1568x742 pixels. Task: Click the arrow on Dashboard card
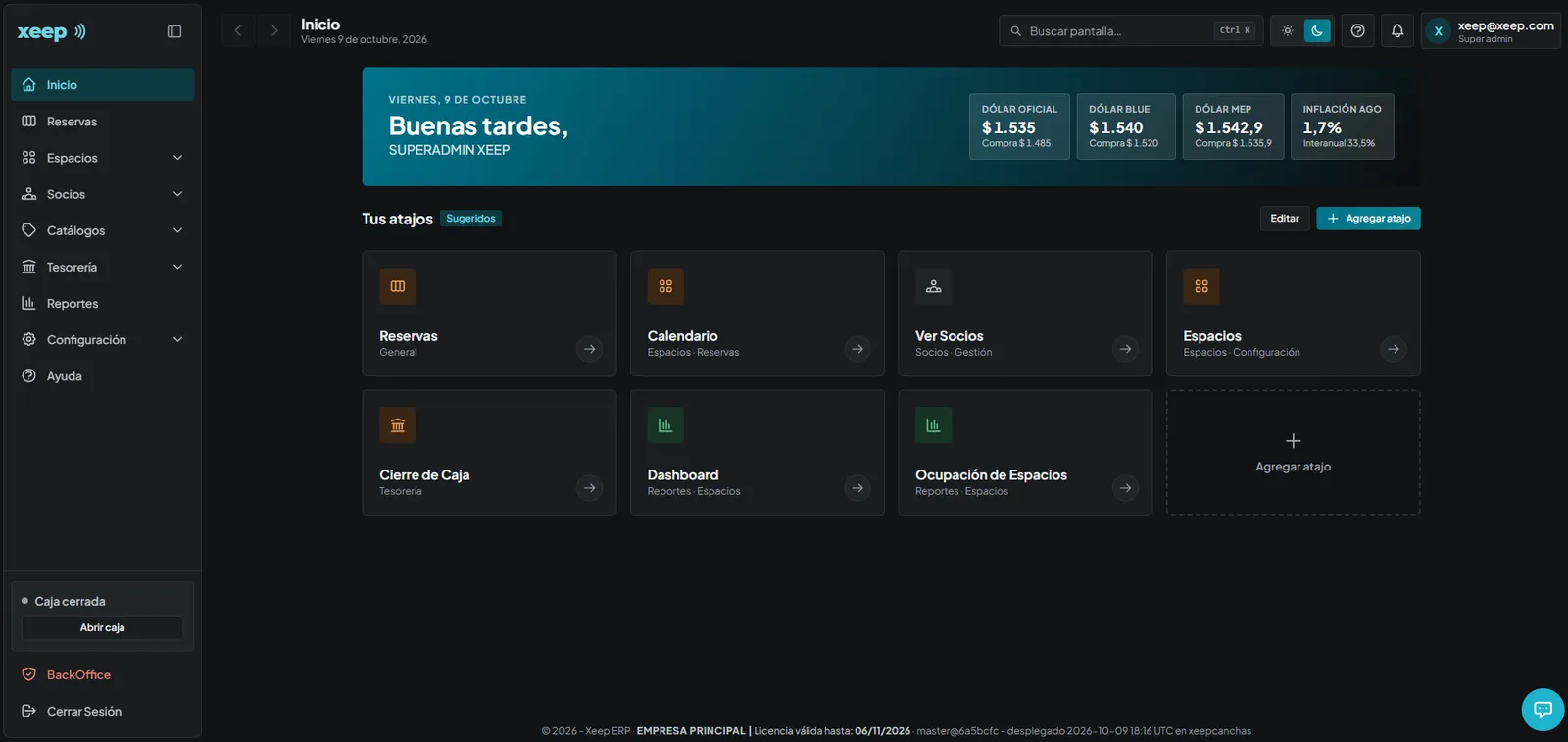pos(857,488)
